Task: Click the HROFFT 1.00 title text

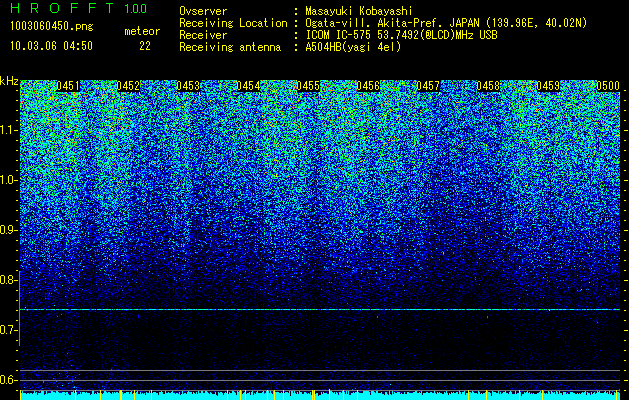Action: pyautogui.click(x=79, y=8)
